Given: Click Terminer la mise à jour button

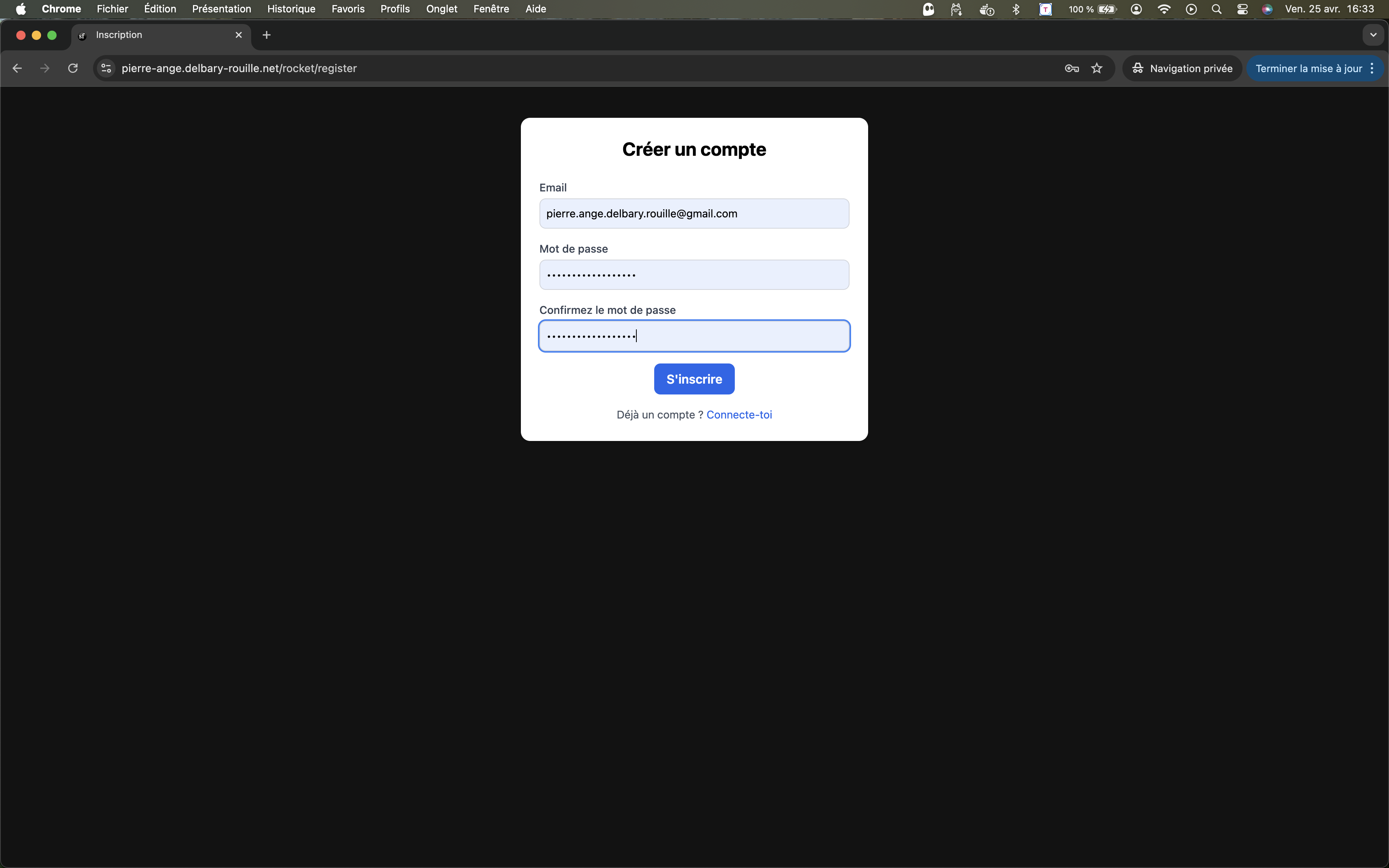Looking at the screenshot, I should [1309, 68].
